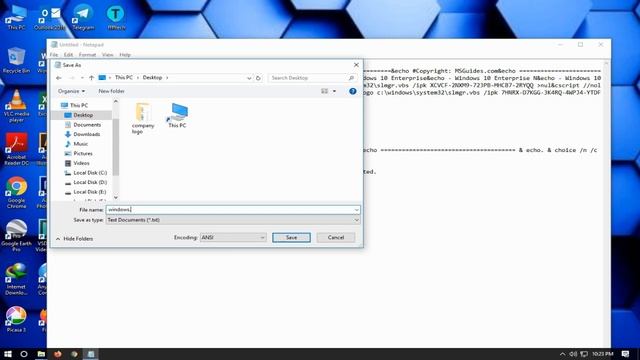Viewport: 640px width, 360px height.
Task: Open Notepad Help menu
Action: point(125,55)
